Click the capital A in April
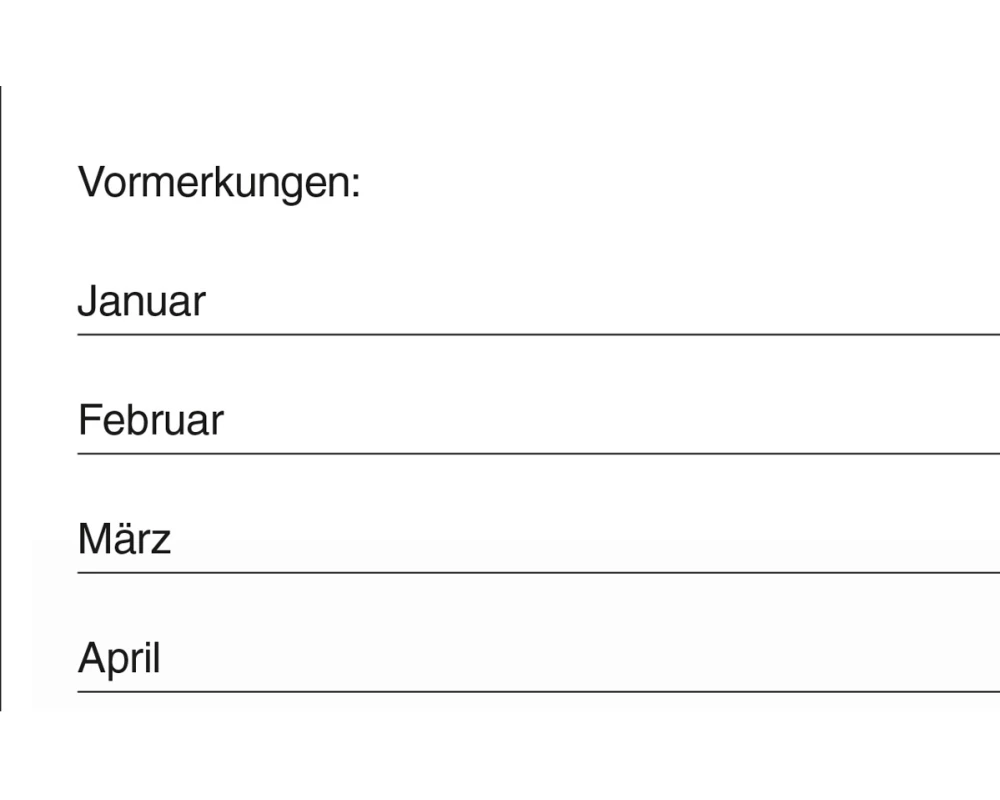The width and height of the screenshot is (1000, 800). (x=91, y=659)
